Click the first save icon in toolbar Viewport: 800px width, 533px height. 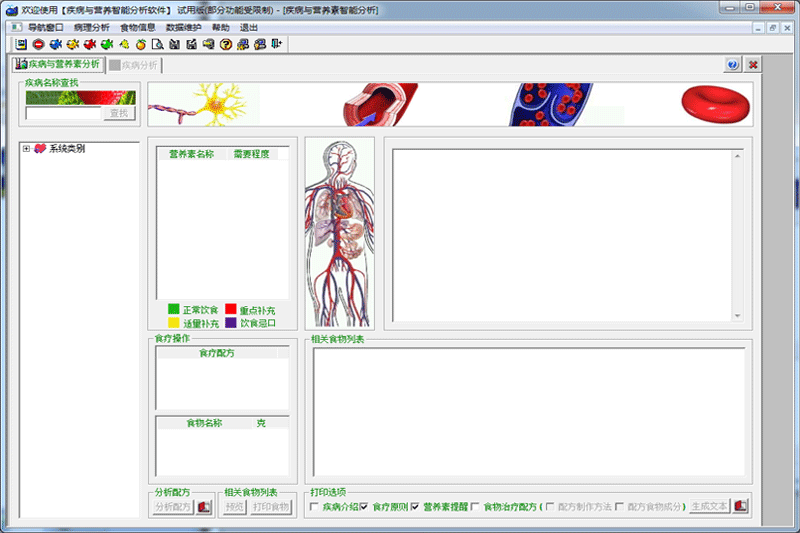21,44
